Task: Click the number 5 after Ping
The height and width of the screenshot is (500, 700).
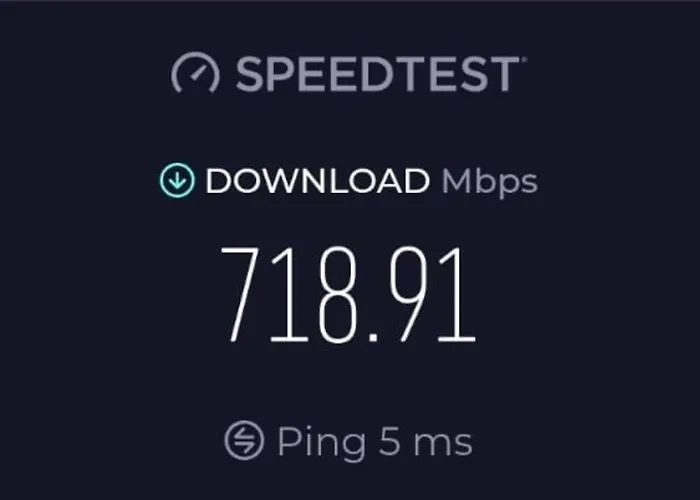Action: (389, 442)
